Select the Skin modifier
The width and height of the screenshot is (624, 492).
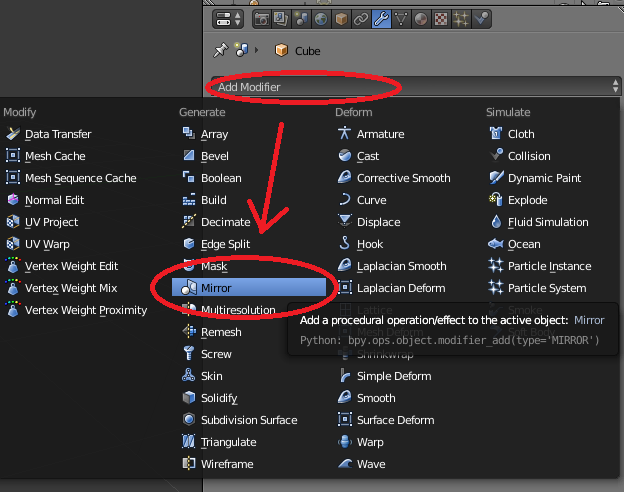tap(202, 376)
